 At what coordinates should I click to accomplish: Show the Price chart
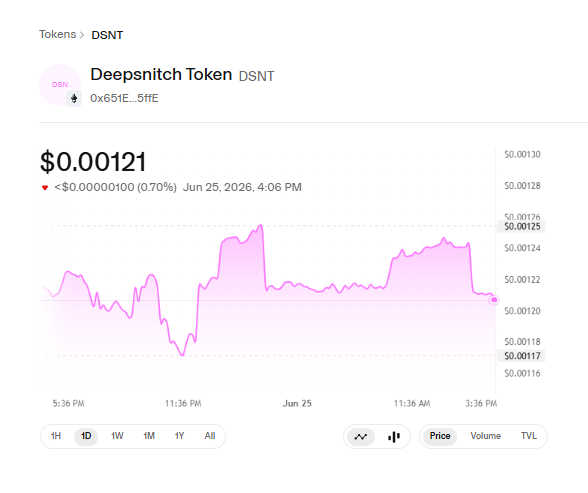click(440, 436)
